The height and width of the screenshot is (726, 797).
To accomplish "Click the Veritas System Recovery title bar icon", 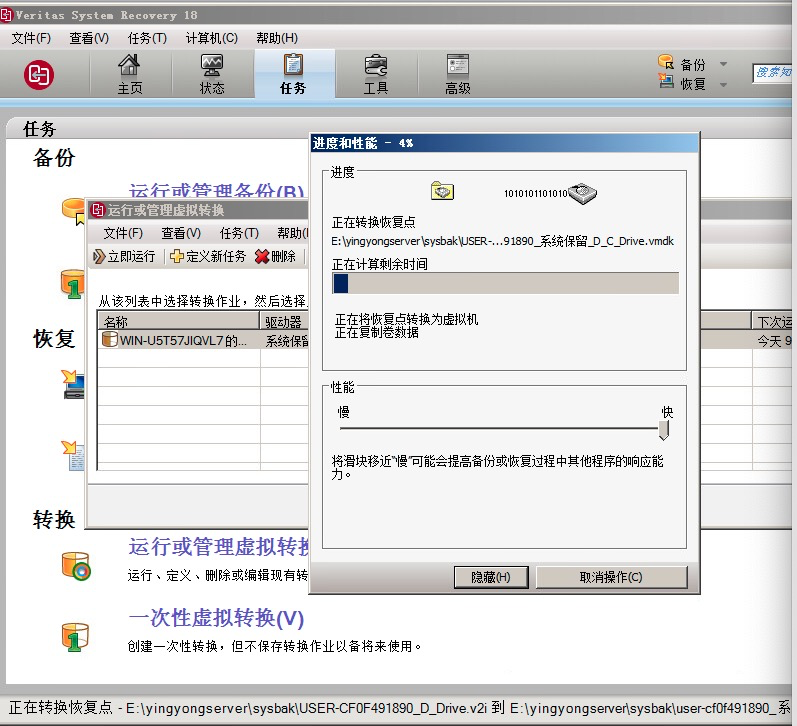I will click(x=6, y=15).
